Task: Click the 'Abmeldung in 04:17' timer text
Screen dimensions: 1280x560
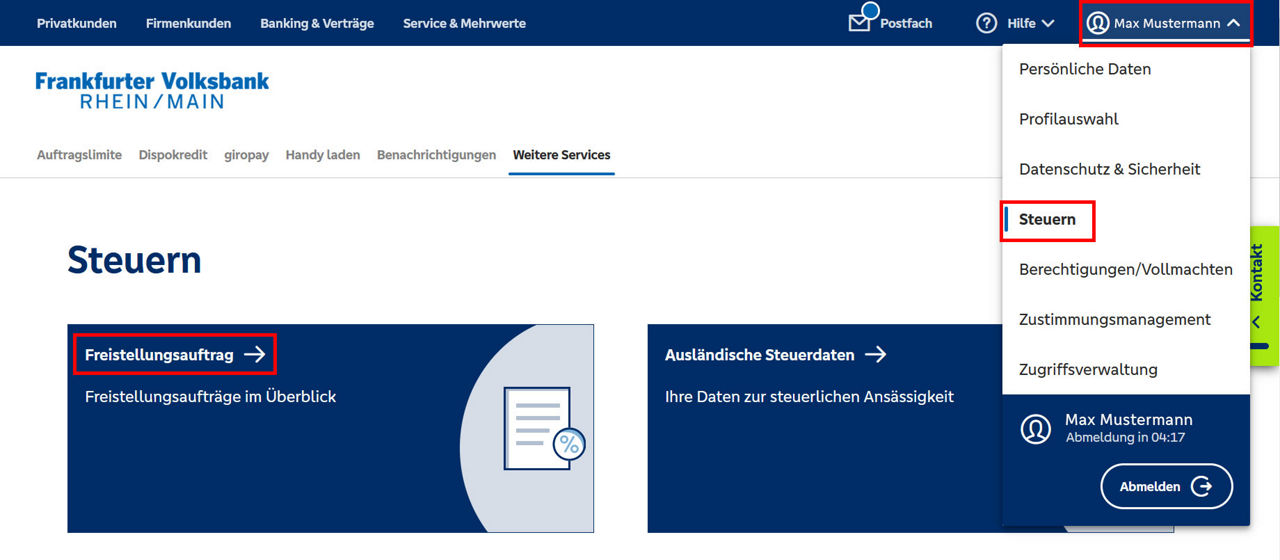Action: click(1125, 438)
